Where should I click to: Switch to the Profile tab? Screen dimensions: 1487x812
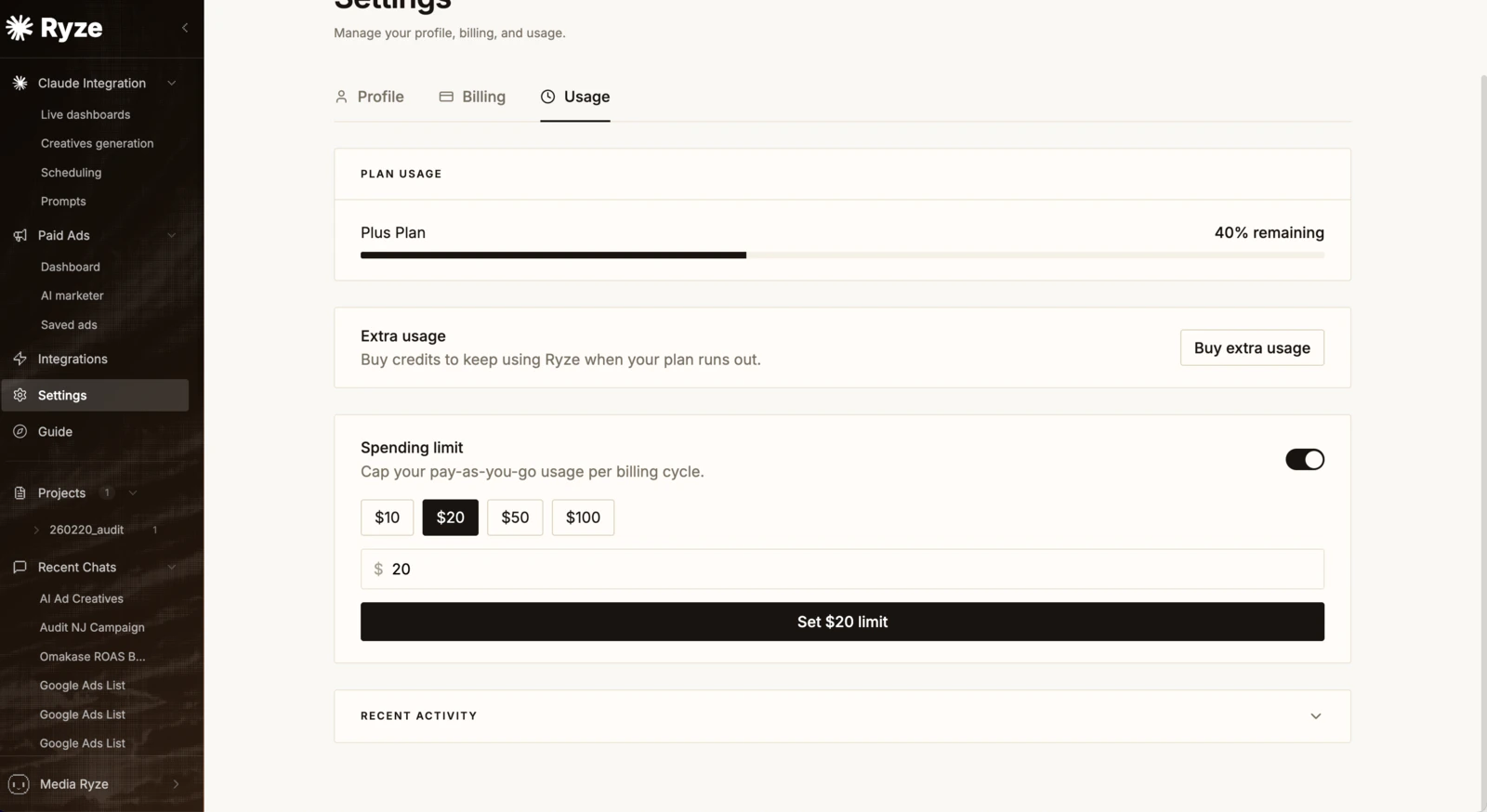(x=369, y=97)
